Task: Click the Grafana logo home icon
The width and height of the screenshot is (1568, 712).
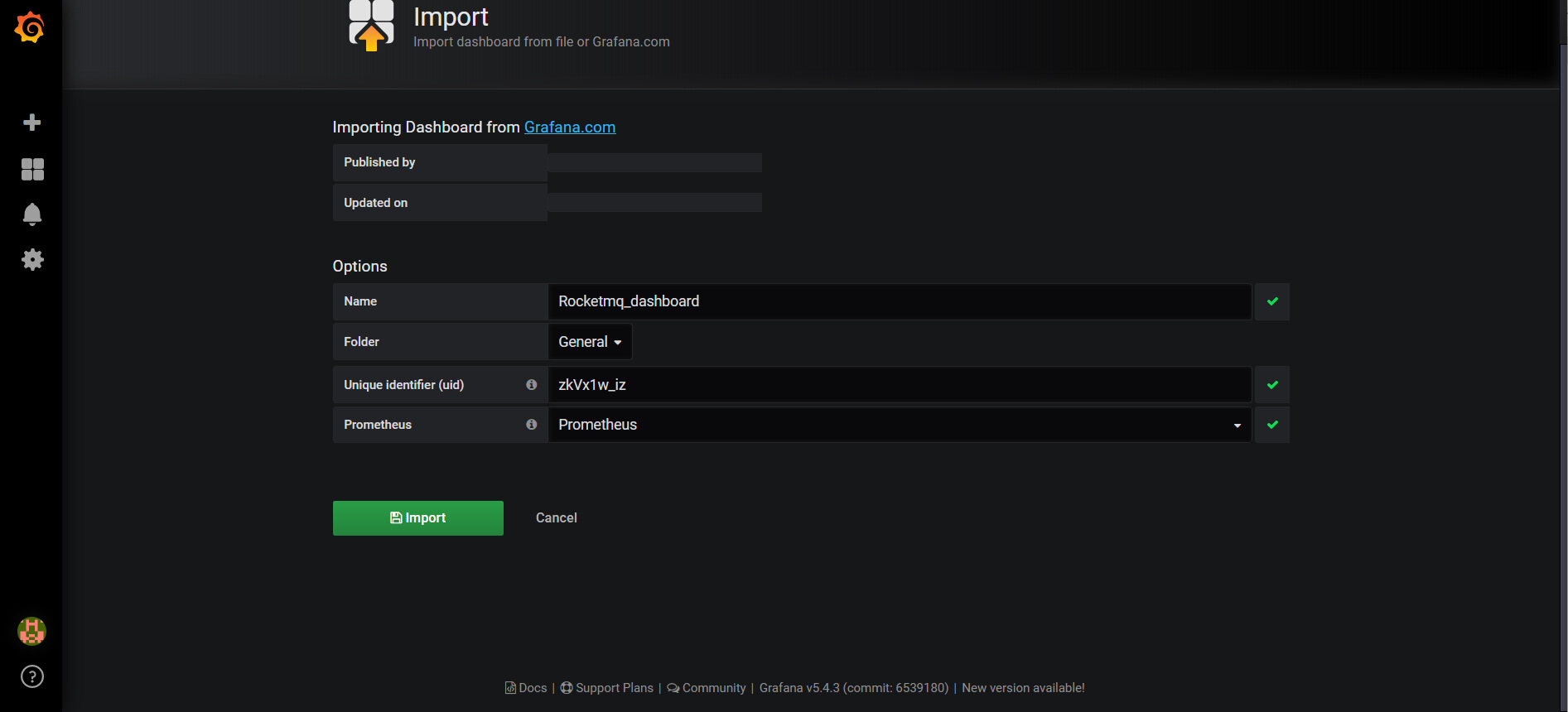Action: click(x=30, y=28)
